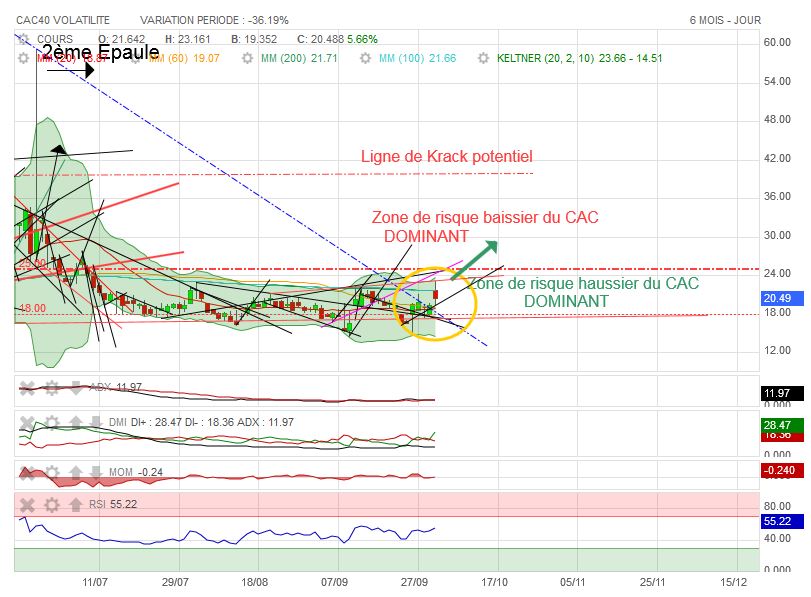The image size is (811, 597).
Task: Click the 'MM (100) 21.66' legend label
Action: 417,58
